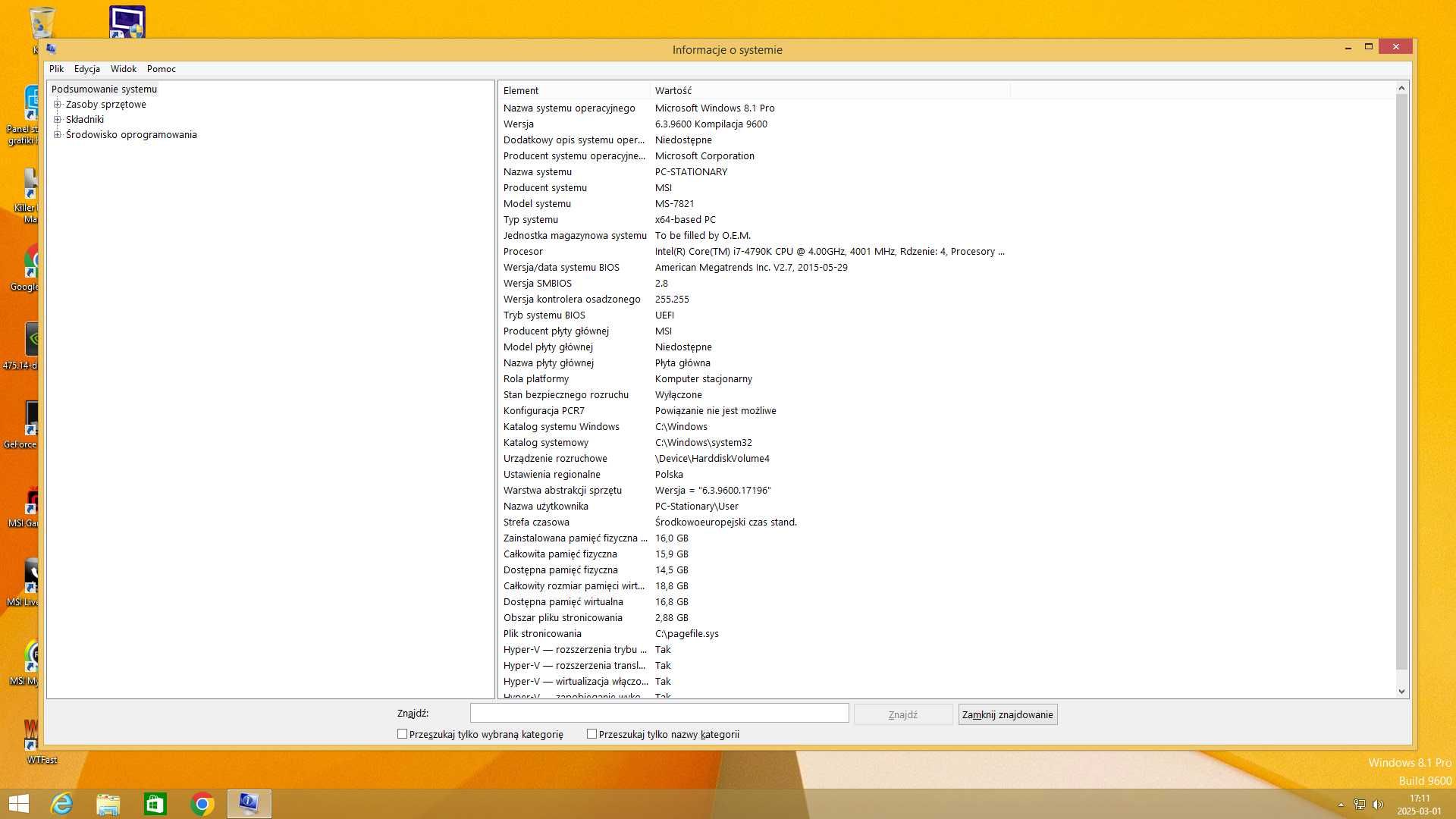
Task: Enable Przeszukaj tylko nazwy kategorii checkbox
Action: point(591,734)
